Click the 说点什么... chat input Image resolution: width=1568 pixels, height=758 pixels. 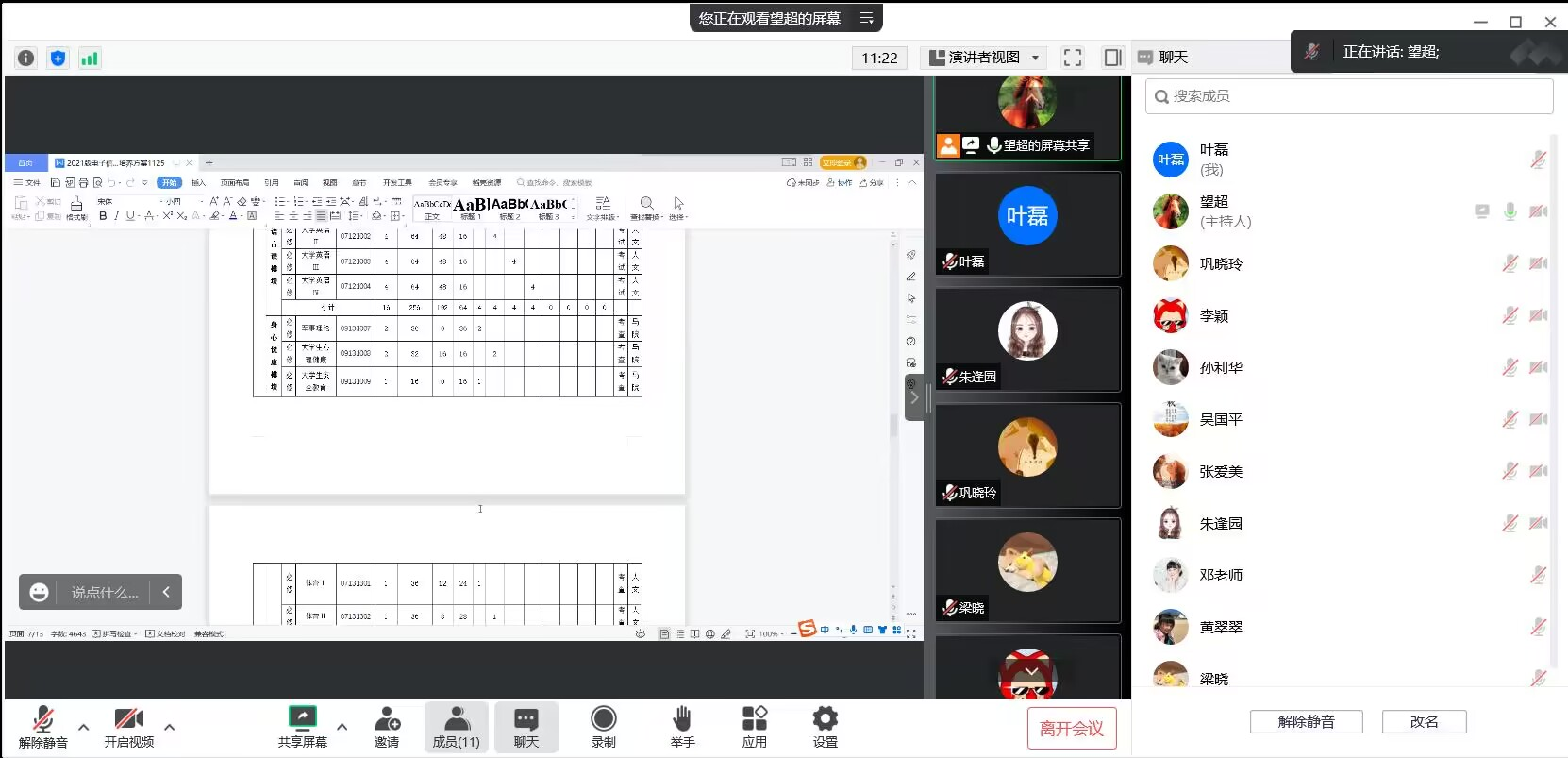coord(105,592)
